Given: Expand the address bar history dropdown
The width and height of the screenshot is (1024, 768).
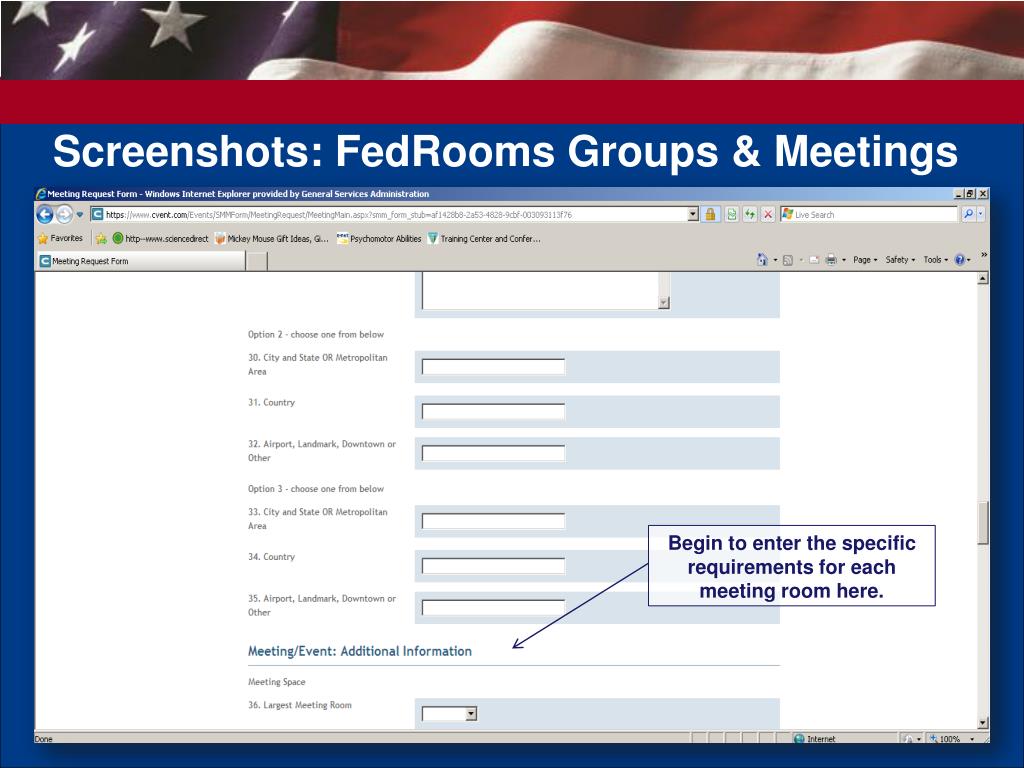Looking at the screenshot, I should point(693,214).
